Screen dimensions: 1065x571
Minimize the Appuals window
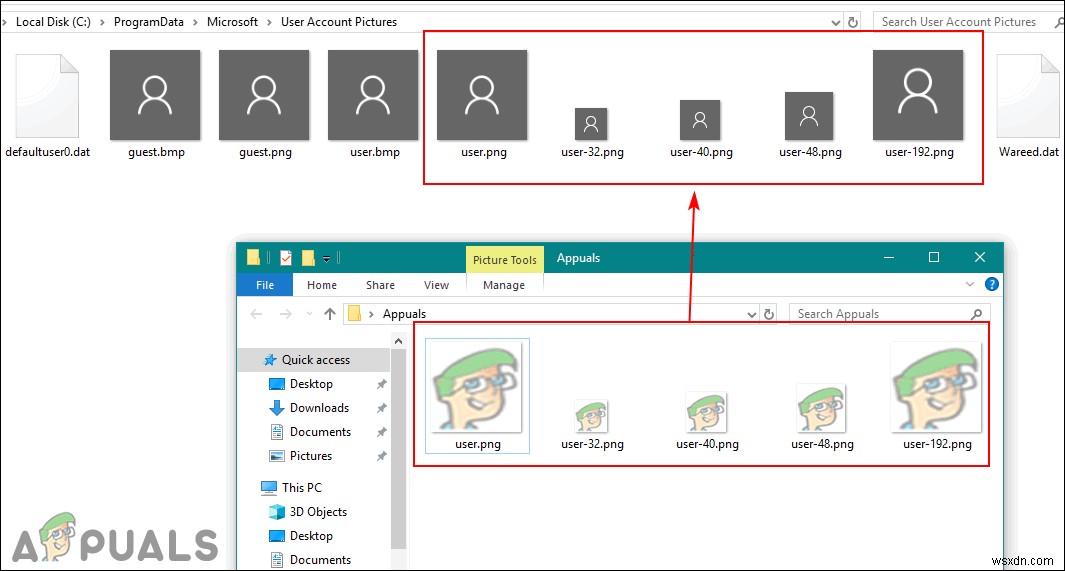click(888, 257)
